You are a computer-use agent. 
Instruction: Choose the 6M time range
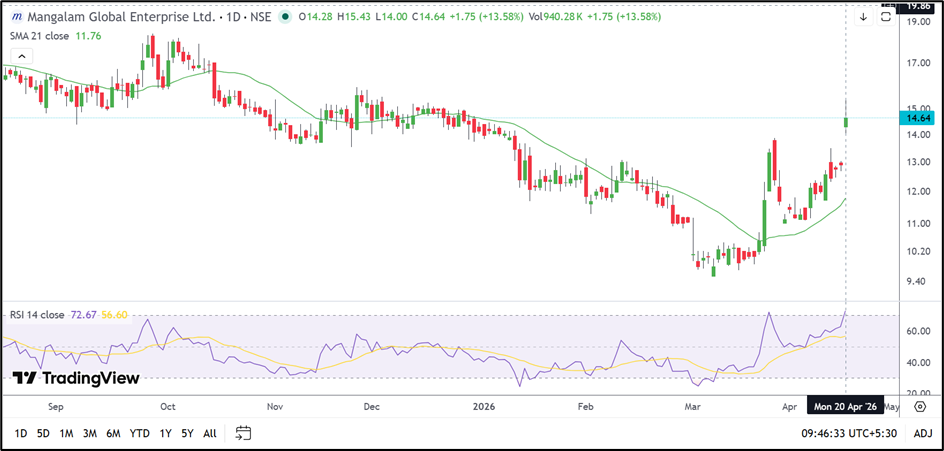tap(113, 433)
